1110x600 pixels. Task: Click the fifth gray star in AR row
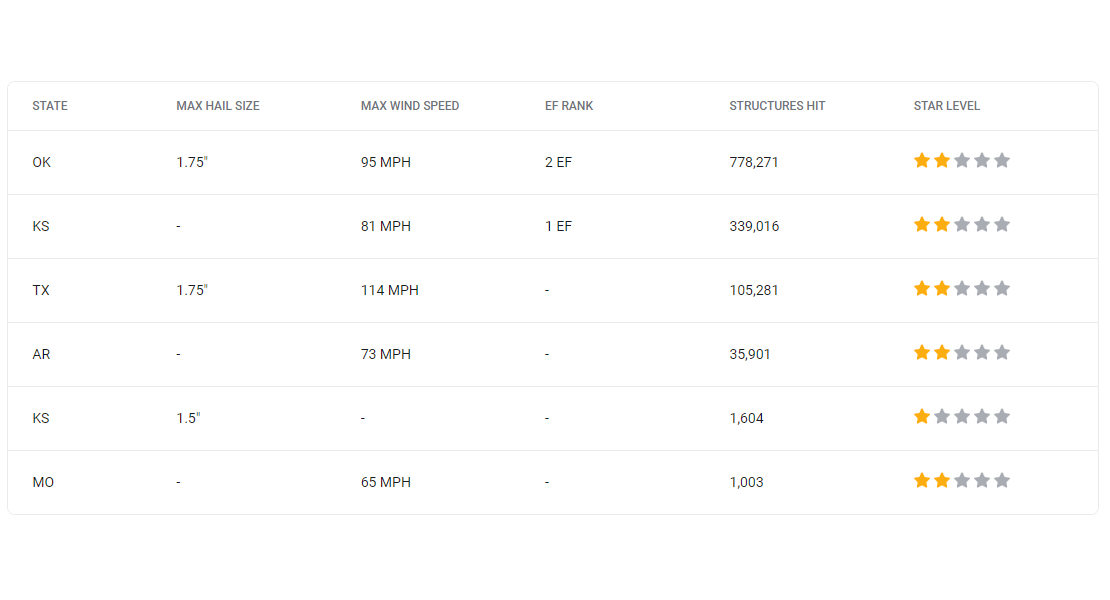(x=1002, y=352)
